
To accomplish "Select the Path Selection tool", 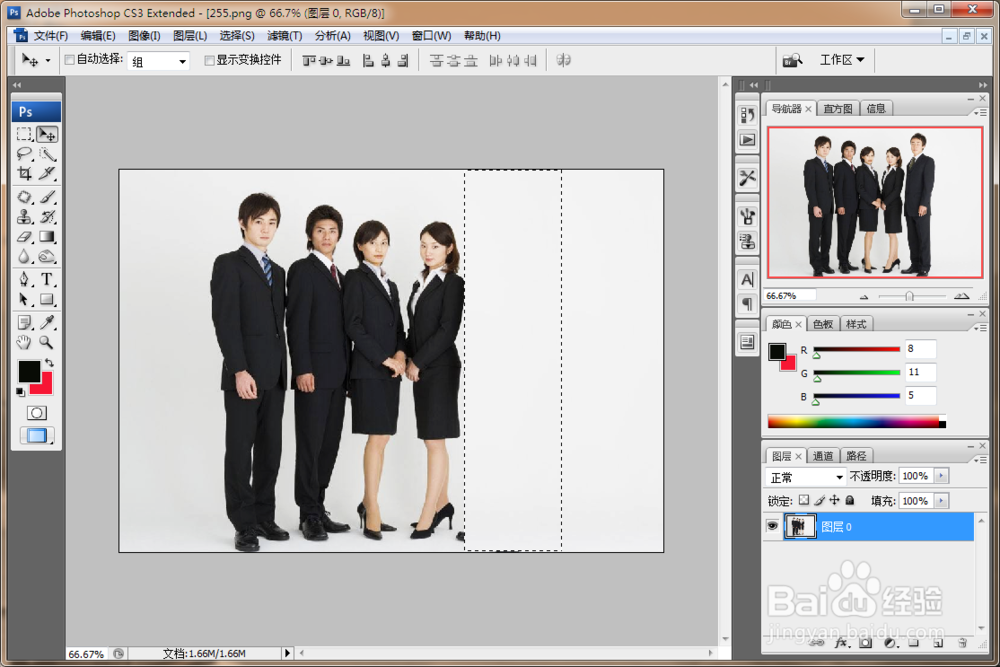I will point(24,299).
